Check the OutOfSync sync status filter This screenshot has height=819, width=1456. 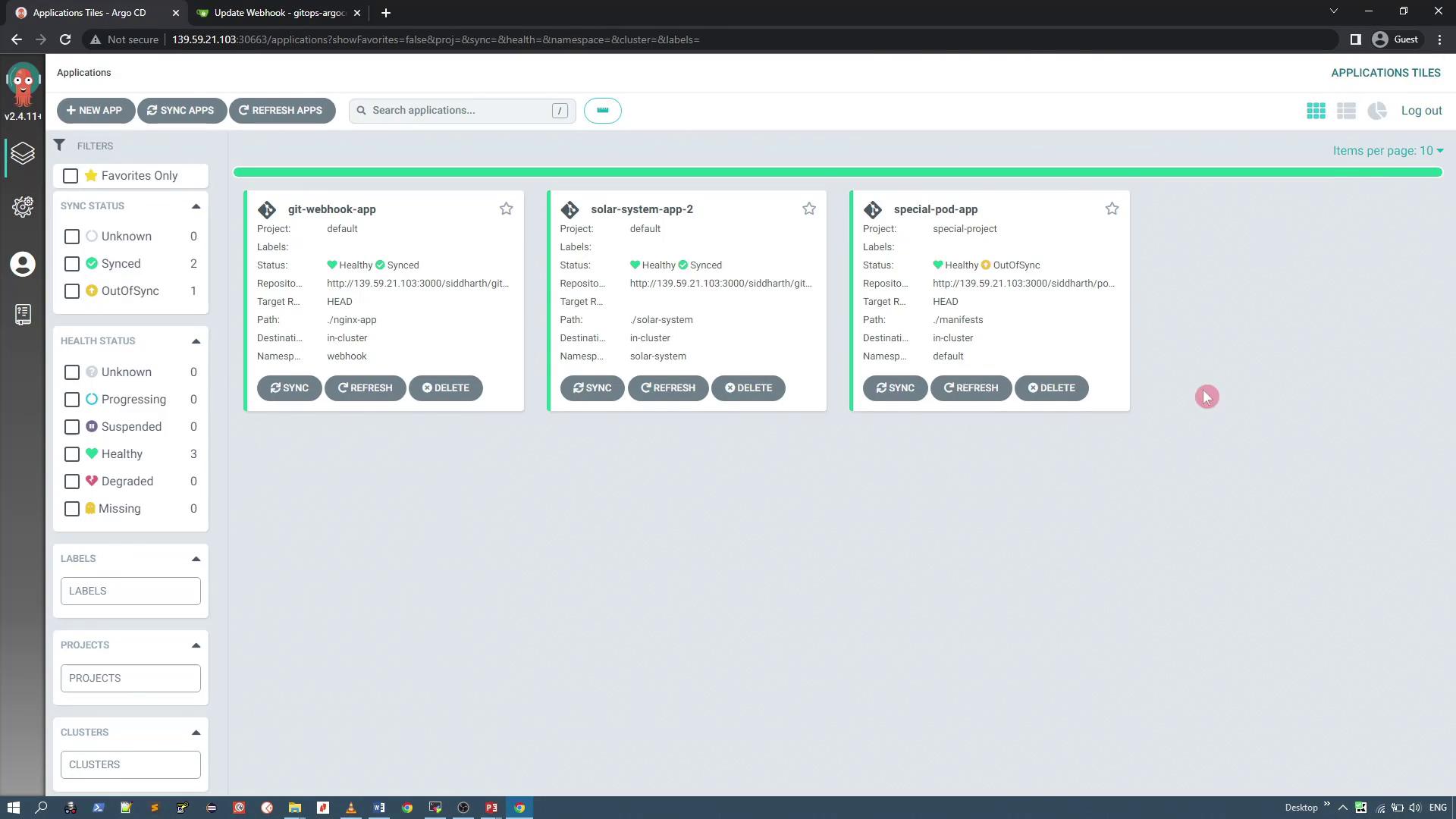[x=72, y=291]
